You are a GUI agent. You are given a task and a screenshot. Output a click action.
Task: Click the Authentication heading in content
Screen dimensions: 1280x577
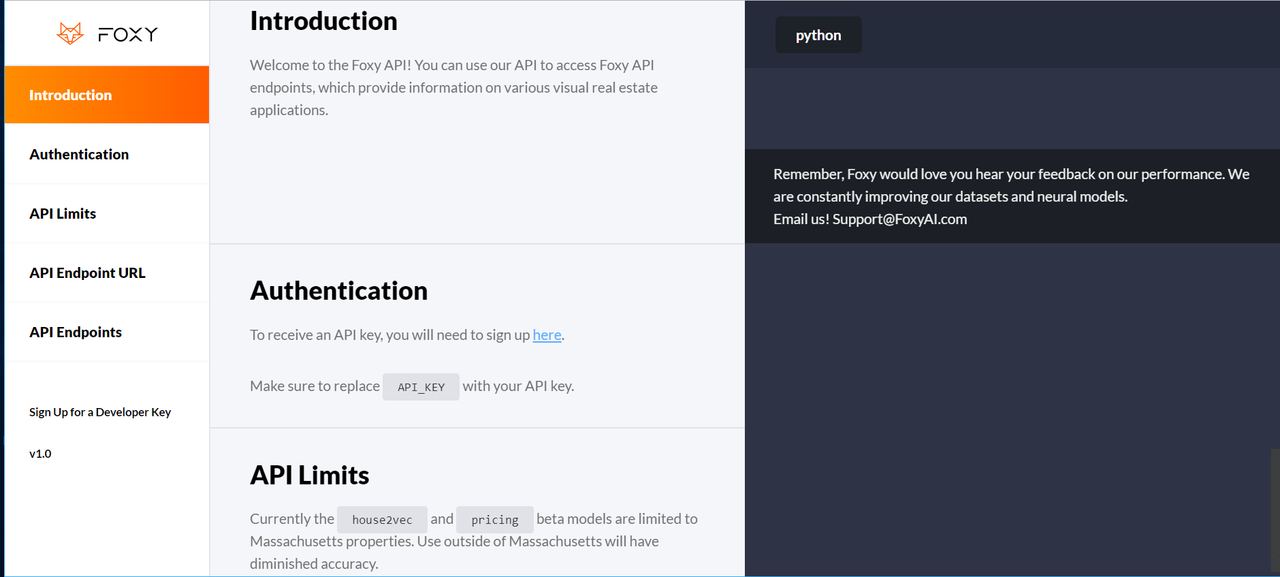point(339,291)
